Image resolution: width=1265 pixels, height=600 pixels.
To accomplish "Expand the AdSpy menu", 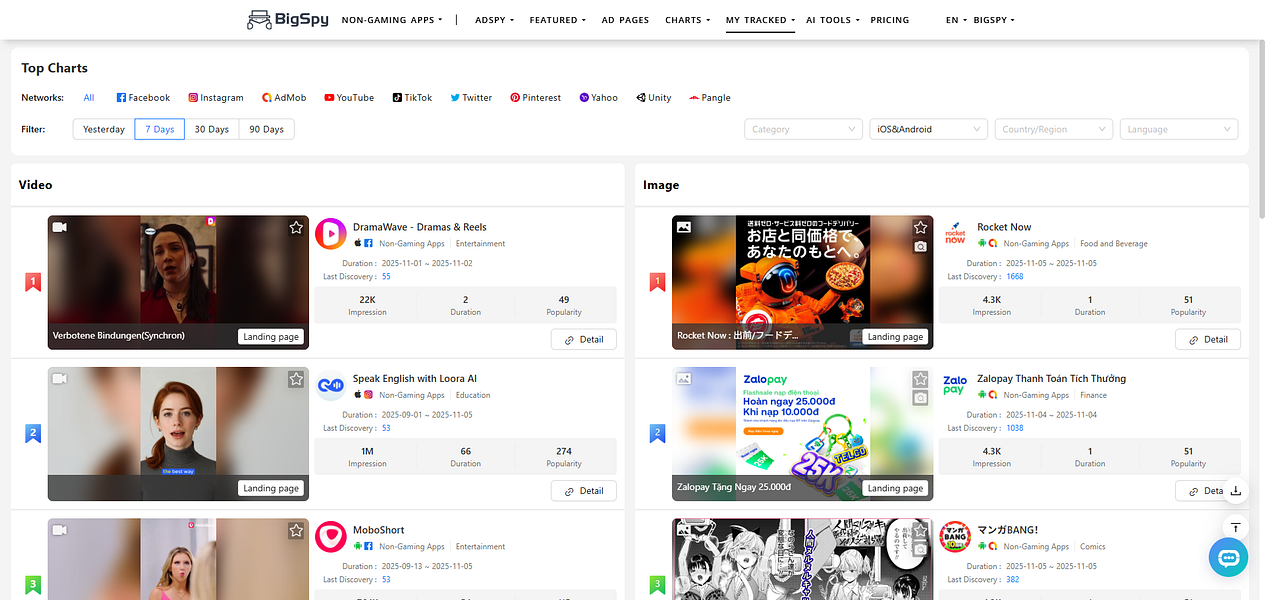I will [x=494, y=20].
